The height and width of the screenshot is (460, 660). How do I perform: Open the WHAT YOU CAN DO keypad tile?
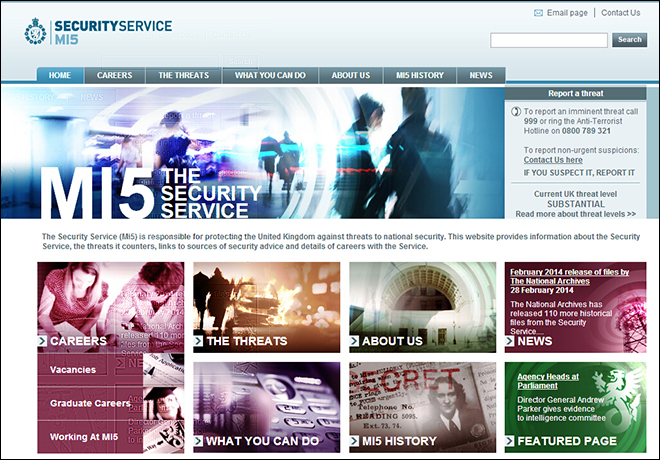click(266, 407)
